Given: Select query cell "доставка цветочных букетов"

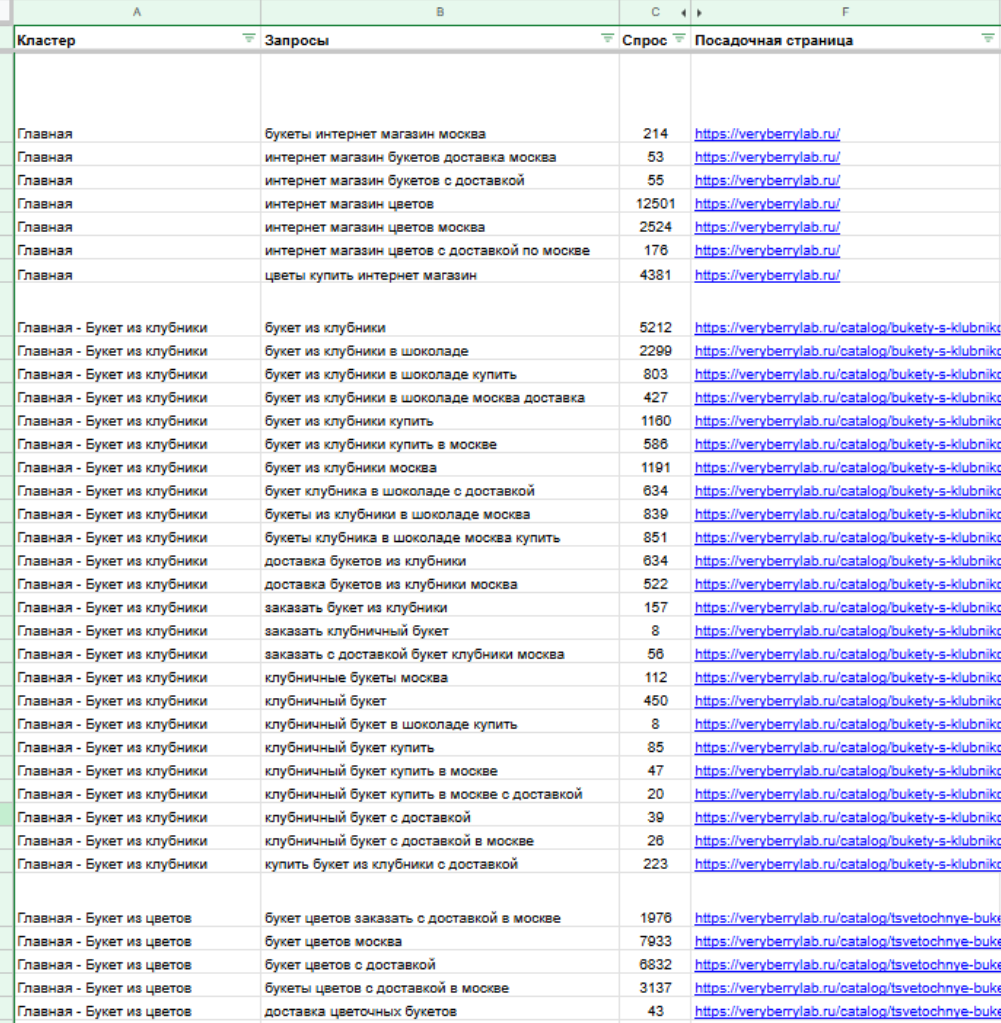Looking at the screenshot, I should (440, 1011).
